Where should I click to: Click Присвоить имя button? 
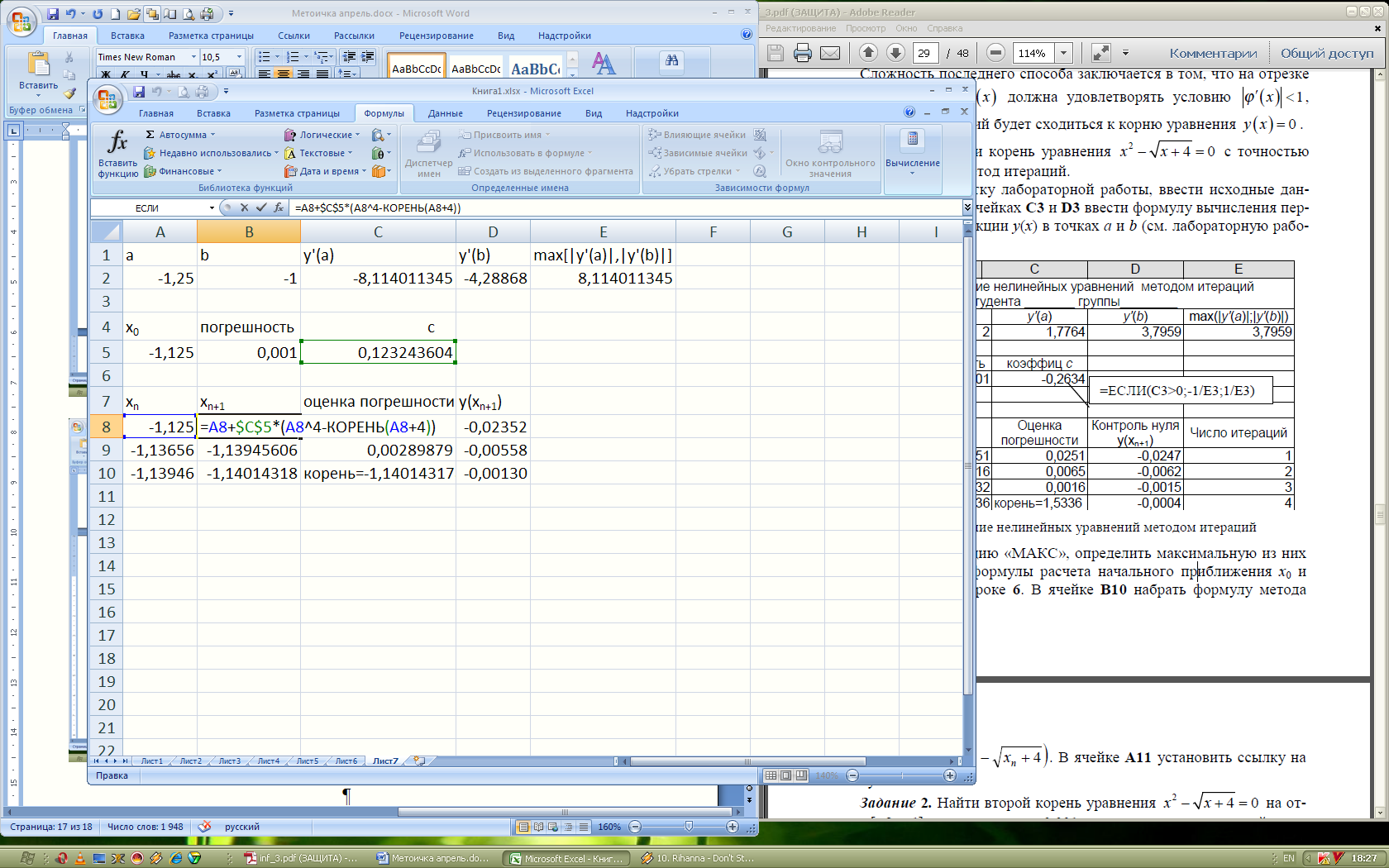(504, 135)
